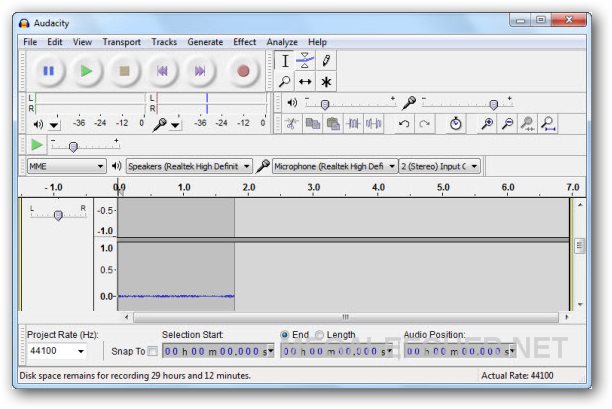Click the Redo arrow icon
The image size is (612, 409).
coord(424,124)
